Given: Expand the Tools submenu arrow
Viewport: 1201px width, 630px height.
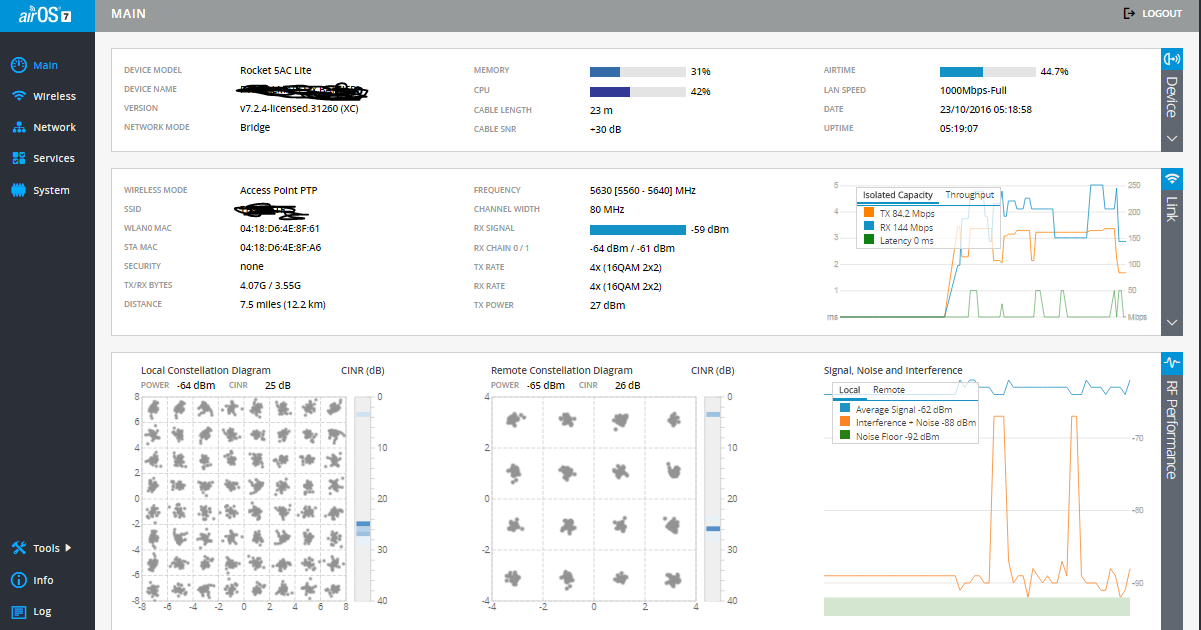Looking at the screenshot, I should click(x=69, y=548).
